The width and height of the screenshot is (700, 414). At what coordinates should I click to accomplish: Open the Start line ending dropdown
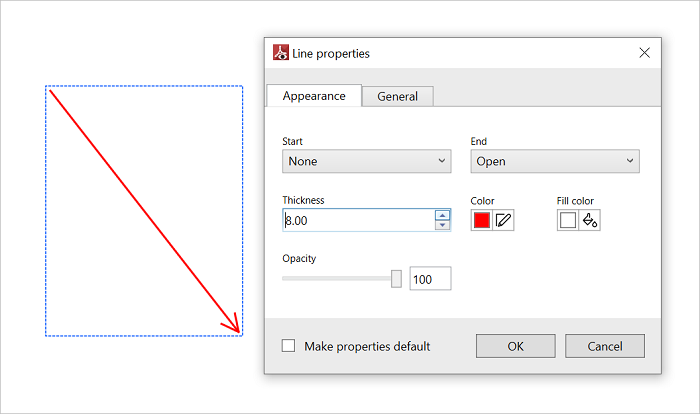click(367, 161)
